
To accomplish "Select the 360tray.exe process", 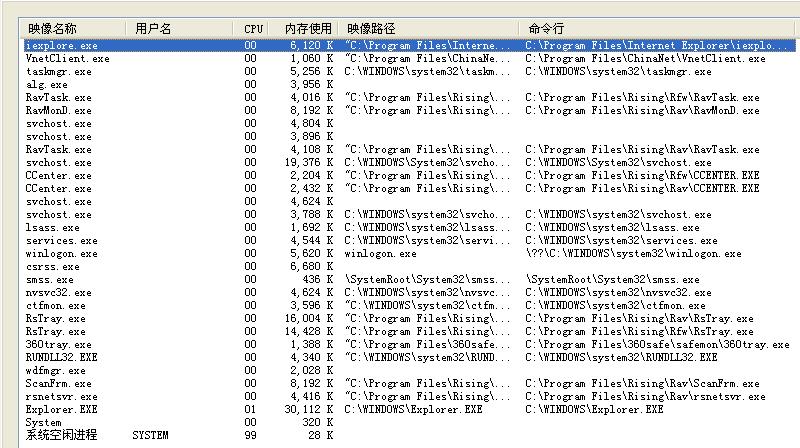I will [x=59, y=345].
